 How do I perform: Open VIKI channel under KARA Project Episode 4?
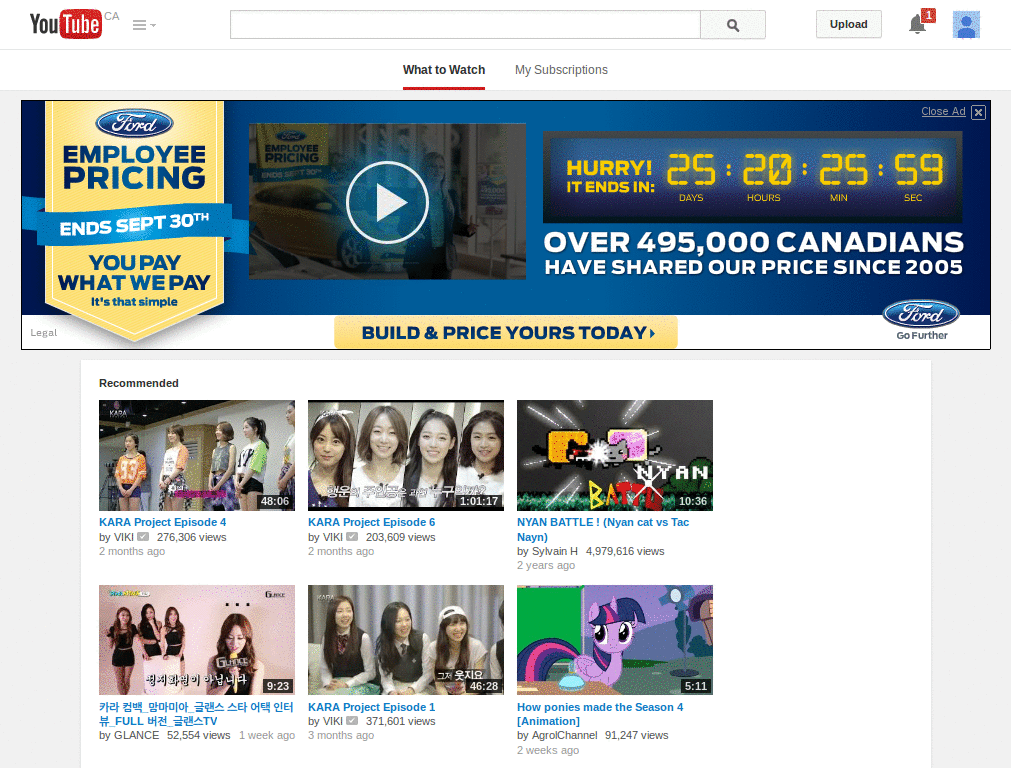pos(124,537)
